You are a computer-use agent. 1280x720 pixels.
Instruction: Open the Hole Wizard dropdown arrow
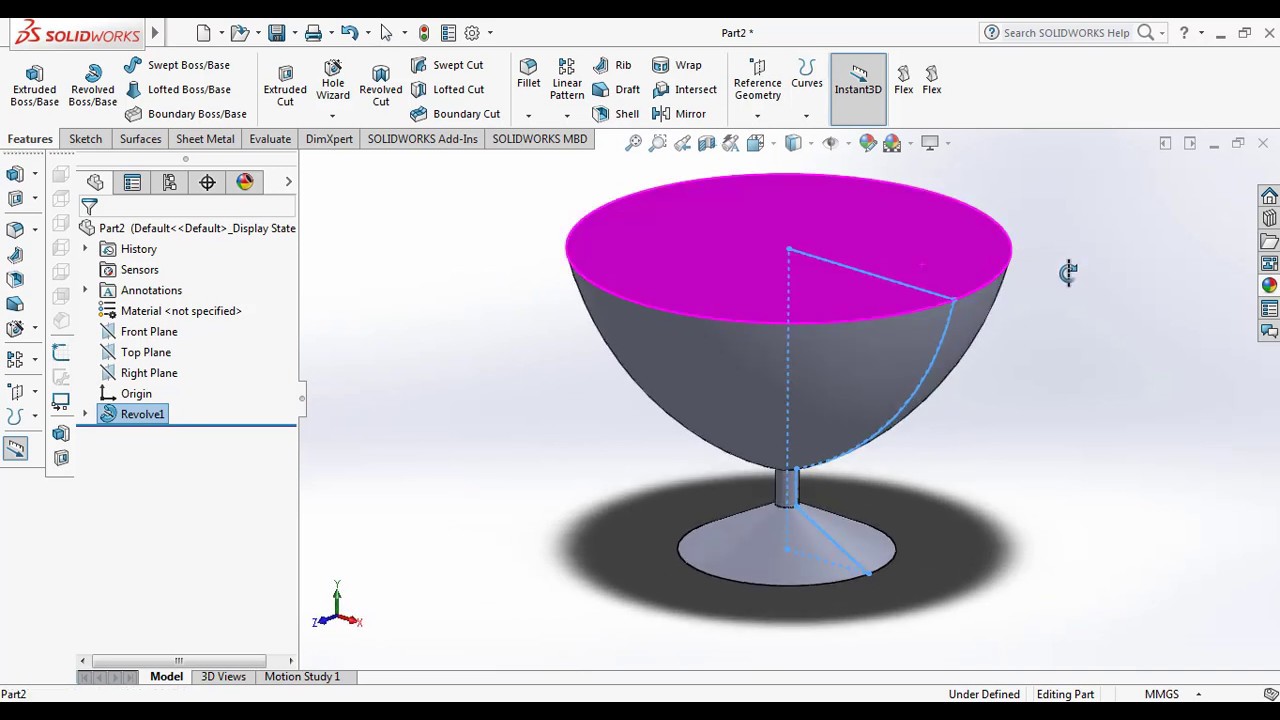pyautogui.click(x=332, y=116)
